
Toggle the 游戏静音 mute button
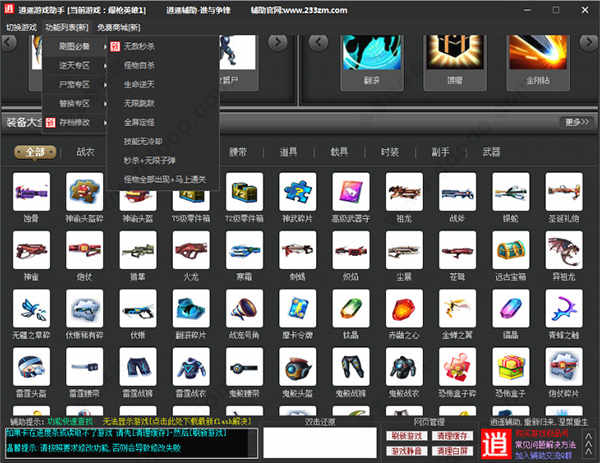tap(406, 451)
